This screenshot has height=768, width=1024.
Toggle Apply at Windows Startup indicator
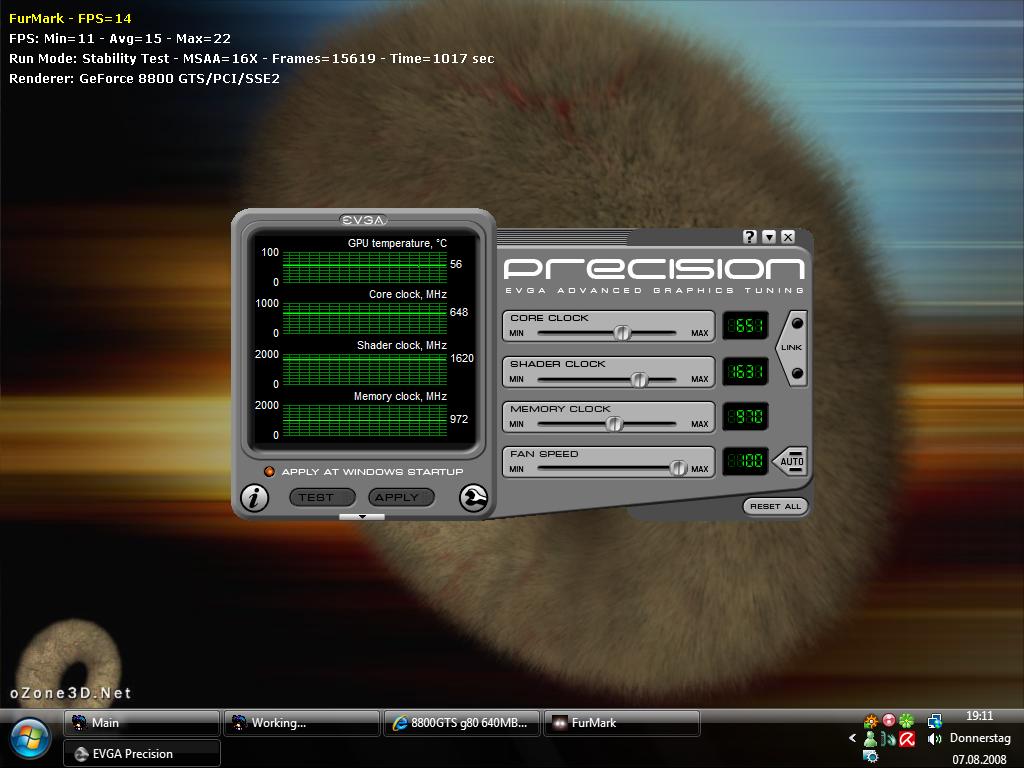point(269,472)
